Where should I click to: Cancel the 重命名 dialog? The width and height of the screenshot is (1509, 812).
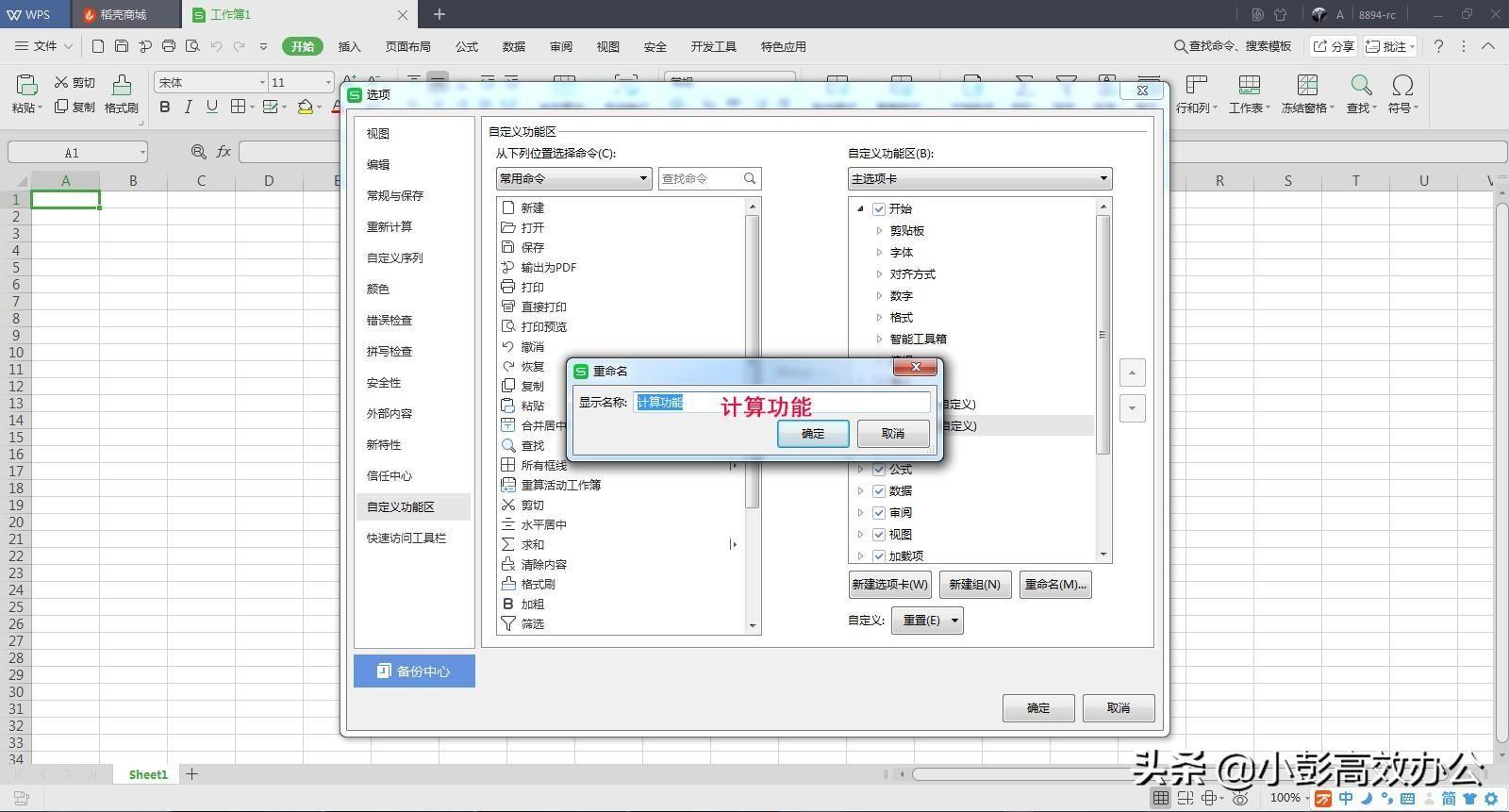pyautogui.click(x=893, y=434)
